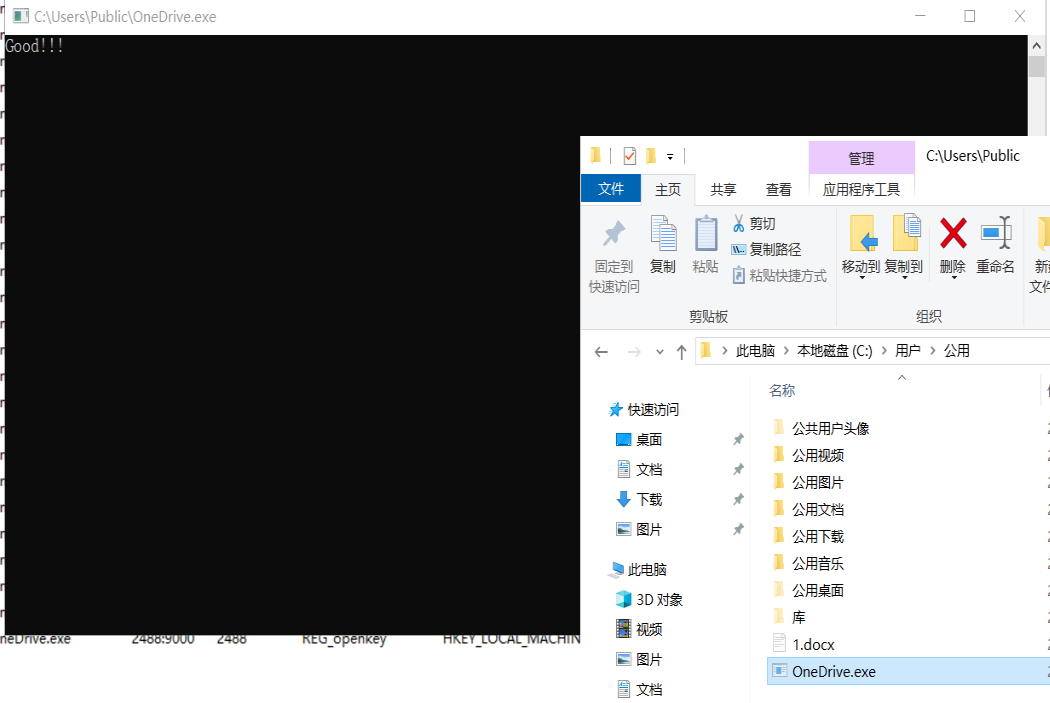Click 复制路径 (Copy path) in ribbon

click(766, 249)
